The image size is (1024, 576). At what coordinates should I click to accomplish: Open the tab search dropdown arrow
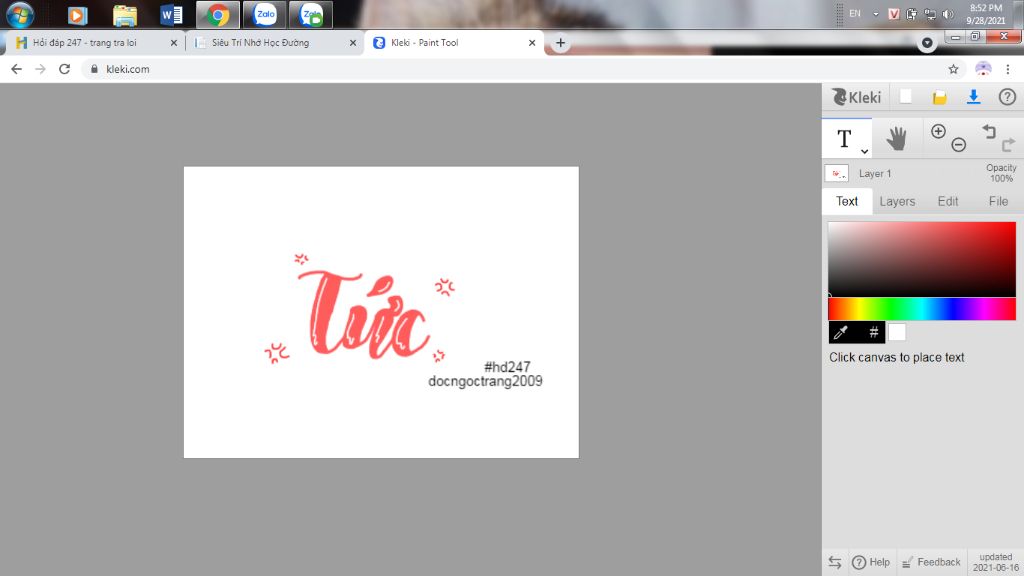coord(927,43)
